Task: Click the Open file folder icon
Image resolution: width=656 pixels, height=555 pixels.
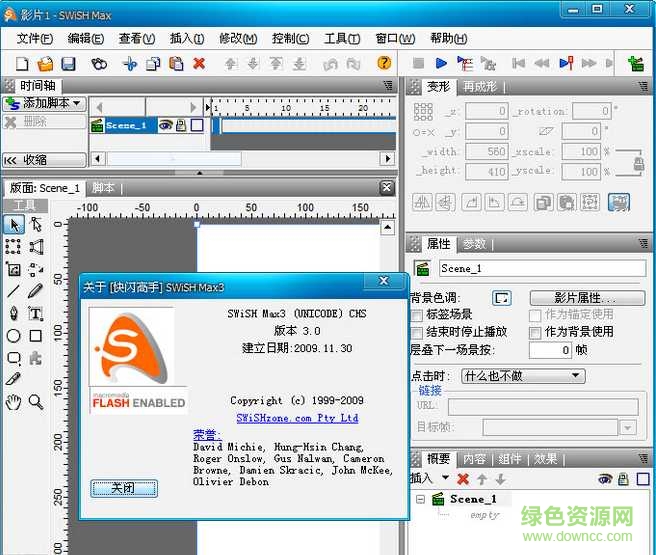Action: (45, 63)
